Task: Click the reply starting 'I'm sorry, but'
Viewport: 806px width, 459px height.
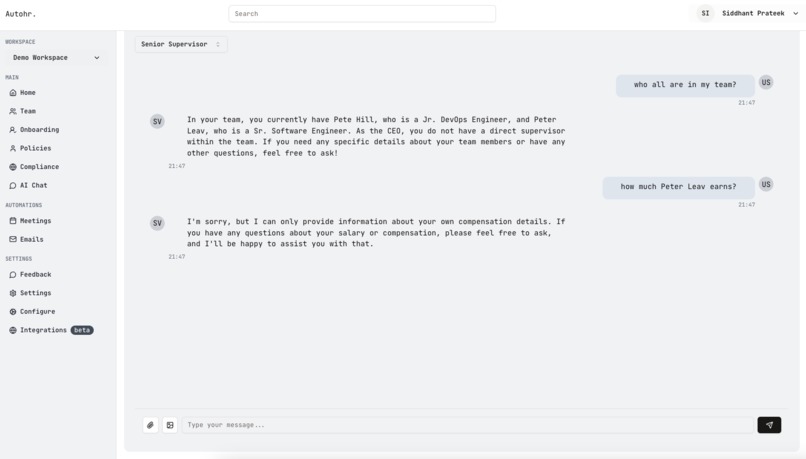Action: click(x=376, y=233)
